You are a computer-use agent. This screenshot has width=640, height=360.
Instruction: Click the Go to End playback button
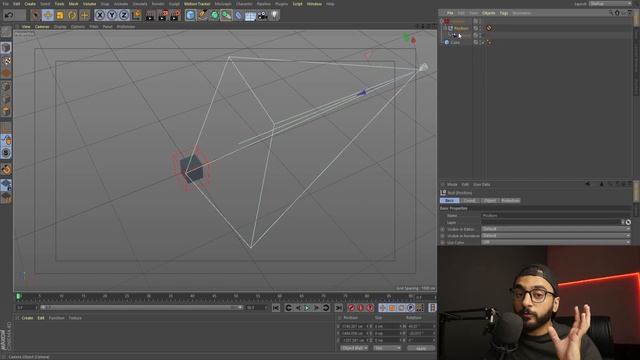[338, 308]
